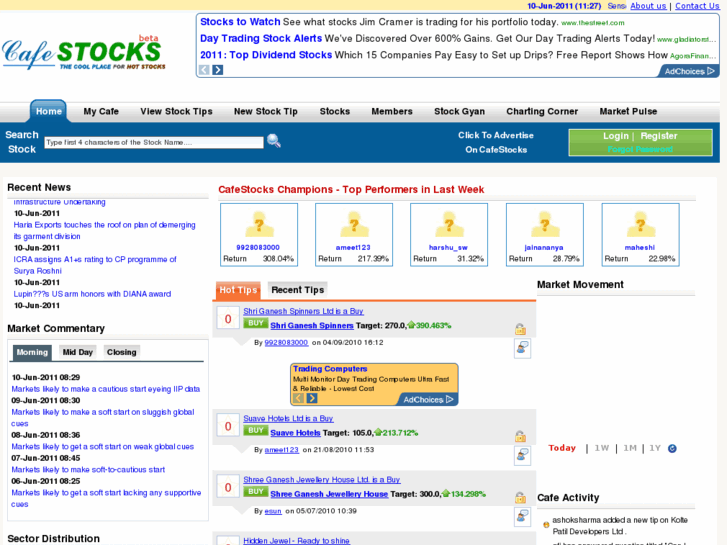The height and width of the screenshot is (545, 727).
Task: Click previous arrow in top ad banner
Action: [204, 70]
